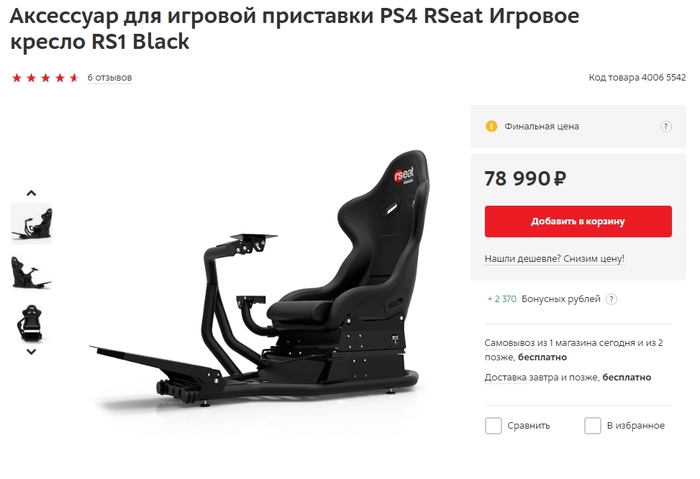
Task: Tick the В избранное checkbox
Action: [592, 425]
